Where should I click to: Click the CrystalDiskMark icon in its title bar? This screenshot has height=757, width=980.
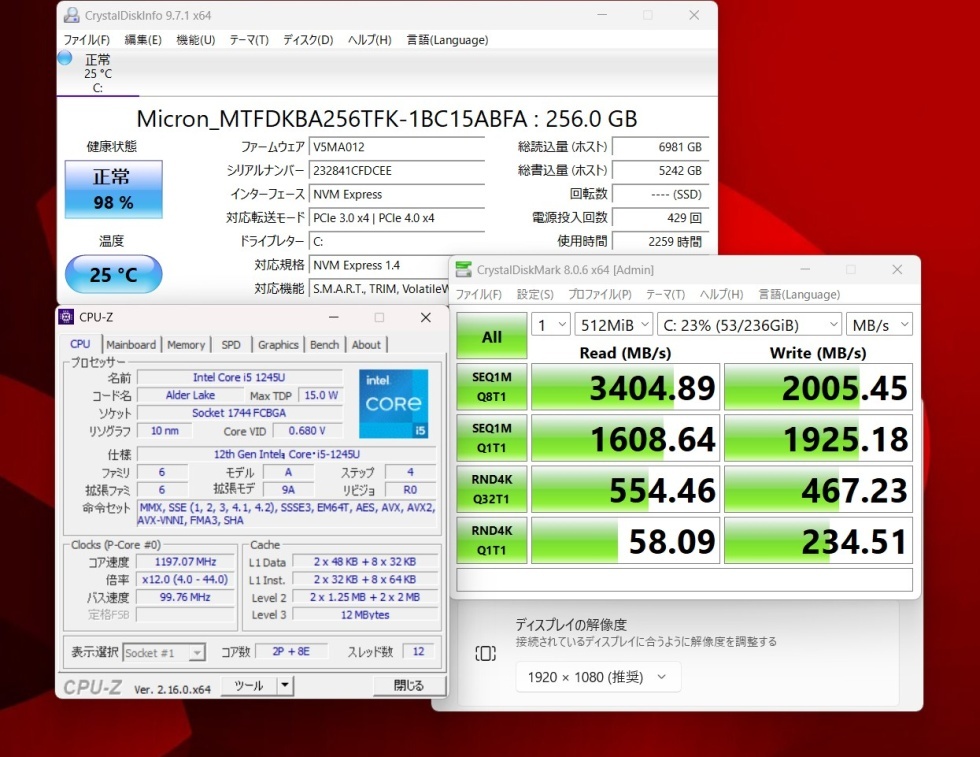[462, 269]
